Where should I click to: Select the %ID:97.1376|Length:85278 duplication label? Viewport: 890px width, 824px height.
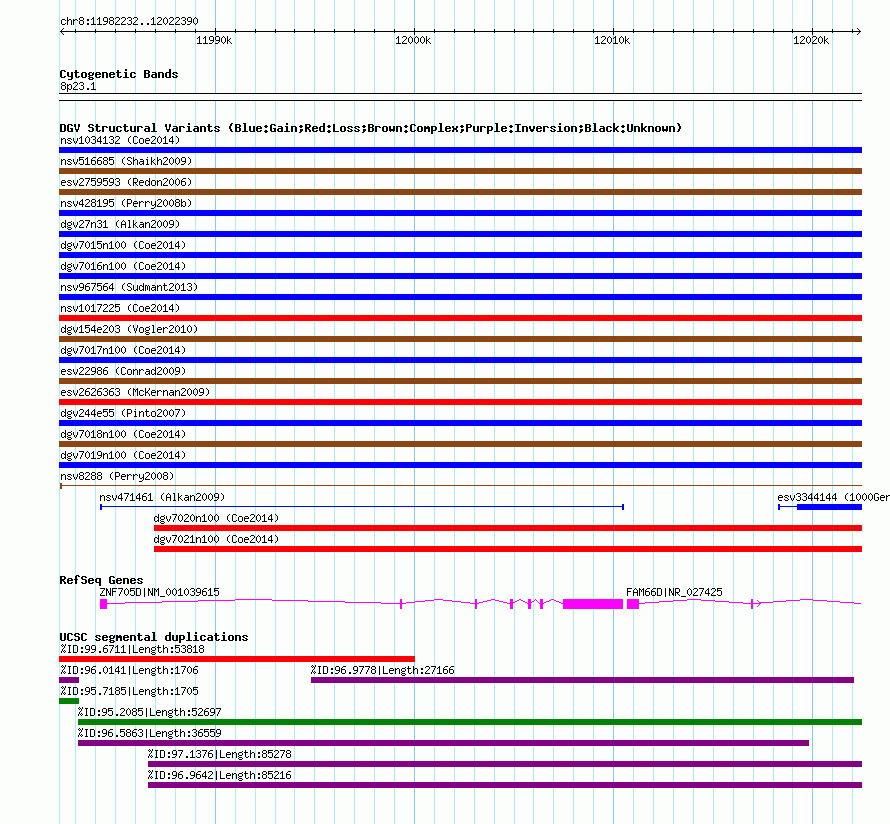pos(220,754)
